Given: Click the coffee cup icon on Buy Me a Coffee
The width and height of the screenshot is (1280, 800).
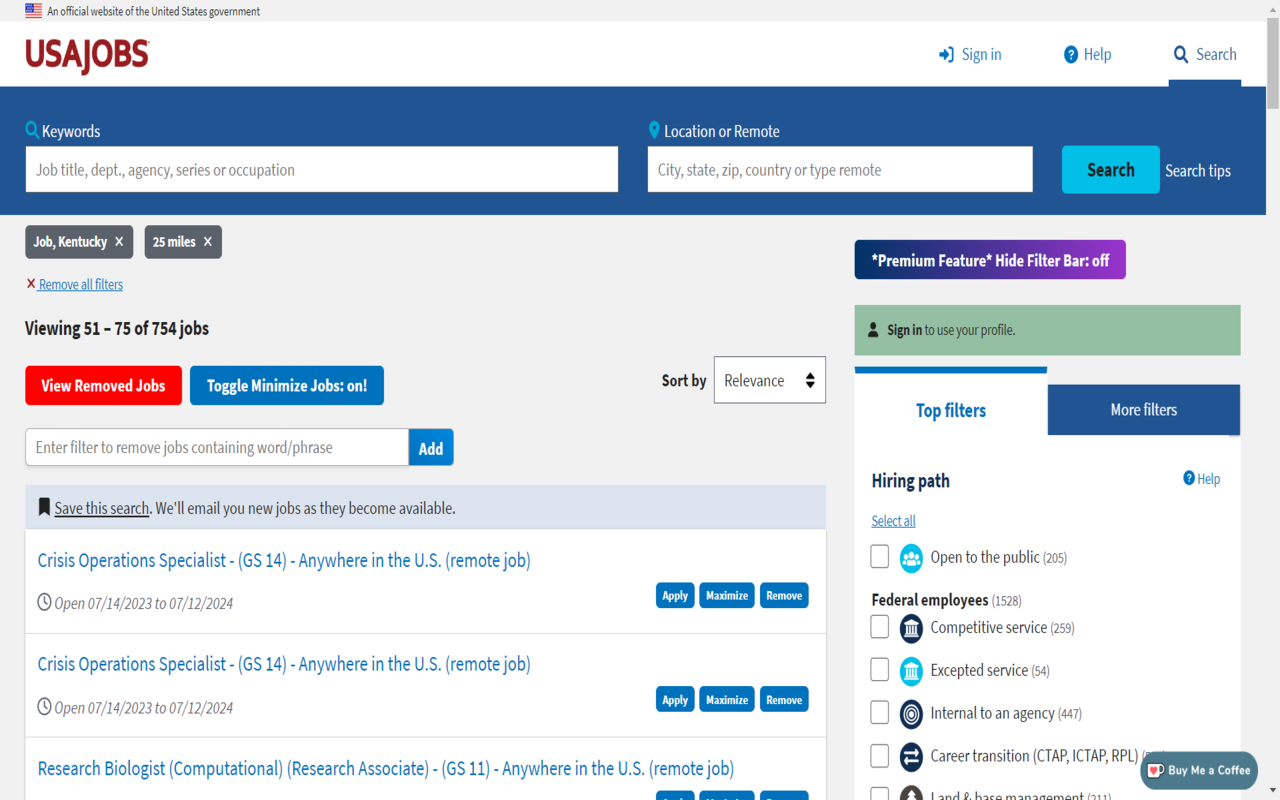Looking at the screenshot, I should point(1155,770).
